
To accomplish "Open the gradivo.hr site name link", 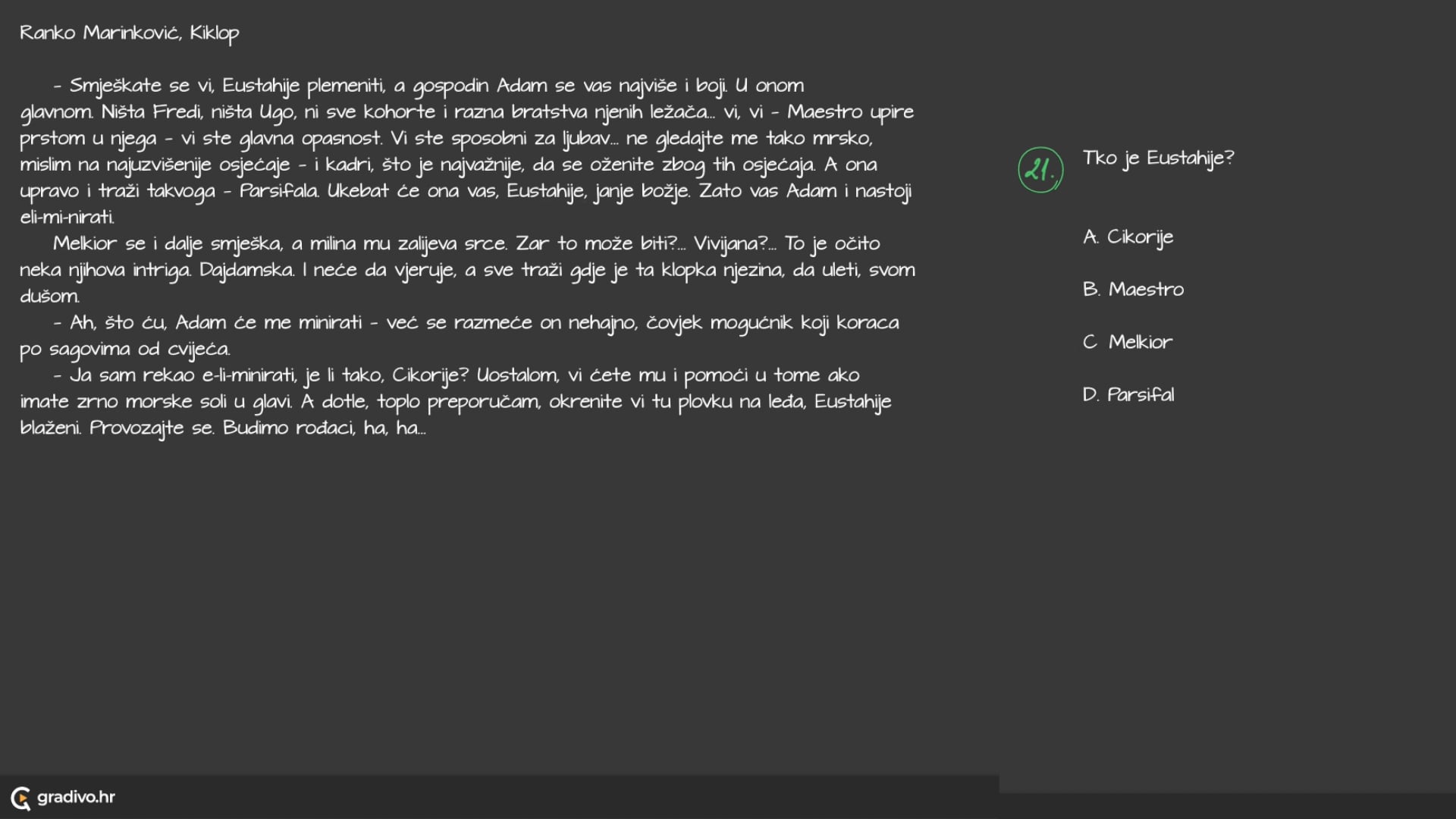I will coord(76,797).
